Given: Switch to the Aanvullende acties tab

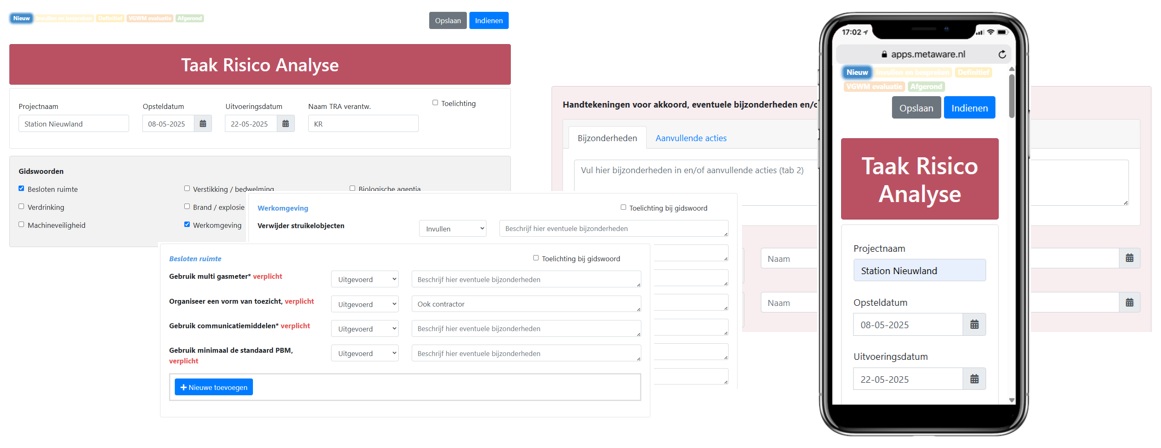Looking at the screenshot, I should (x=691, y=138).
